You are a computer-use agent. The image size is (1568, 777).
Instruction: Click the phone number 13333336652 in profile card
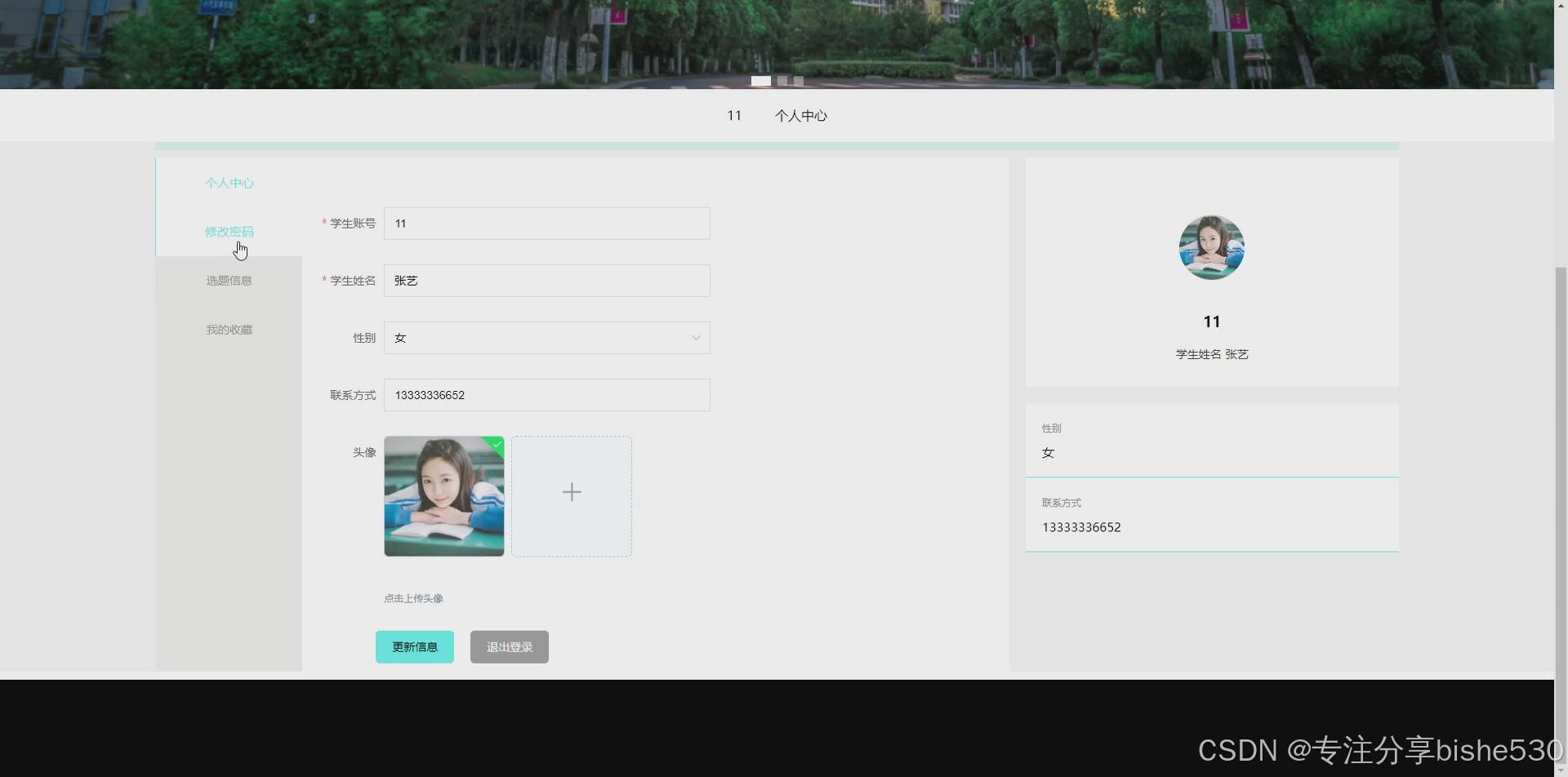[1081, 527]
